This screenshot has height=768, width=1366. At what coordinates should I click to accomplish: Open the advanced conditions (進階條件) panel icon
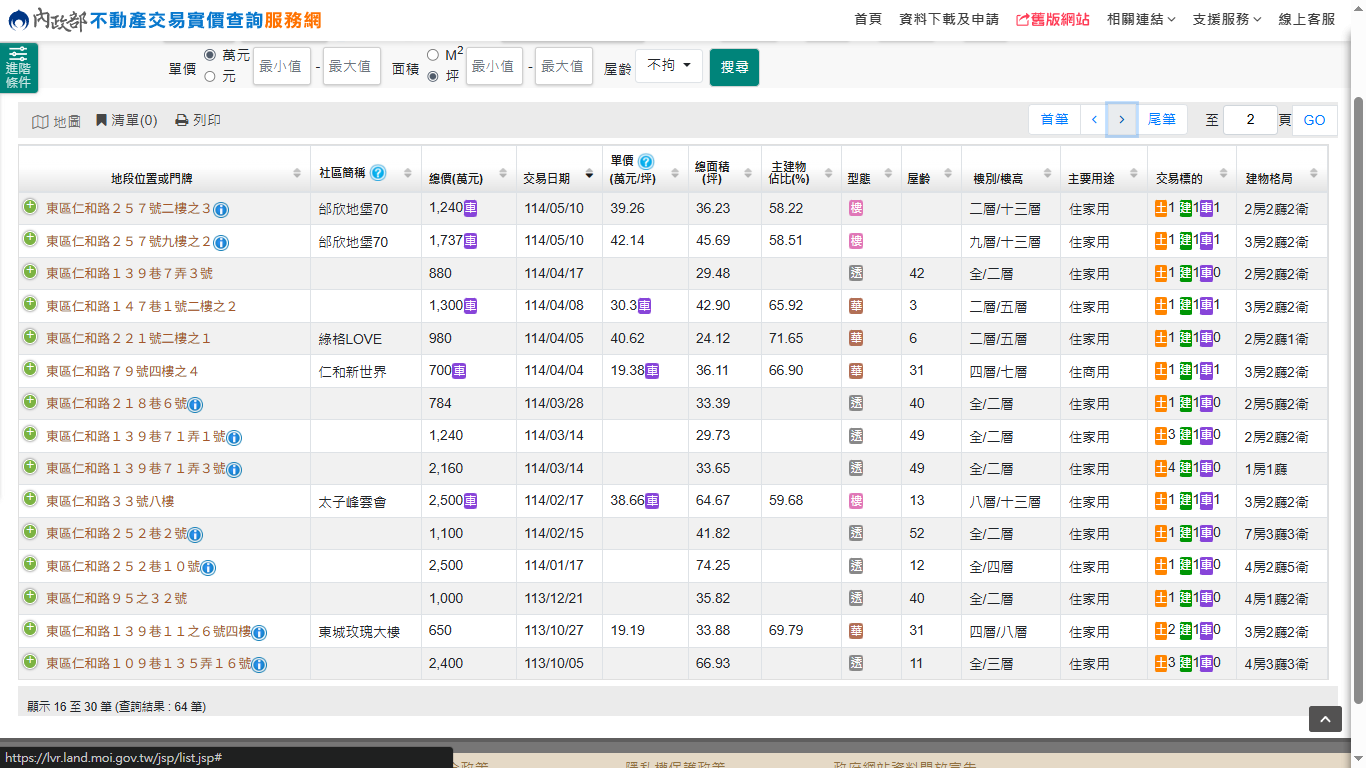(19, 68)
